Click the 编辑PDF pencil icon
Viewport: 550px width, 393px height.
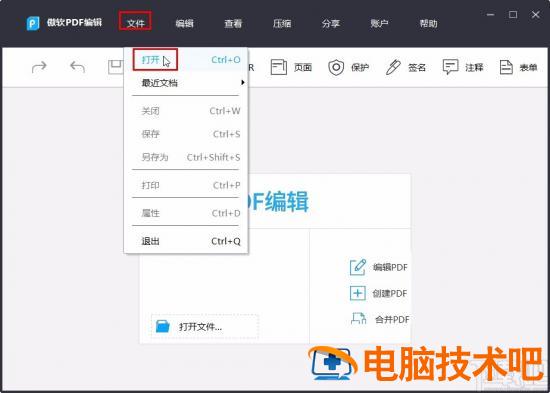click(x=358, y=267)
